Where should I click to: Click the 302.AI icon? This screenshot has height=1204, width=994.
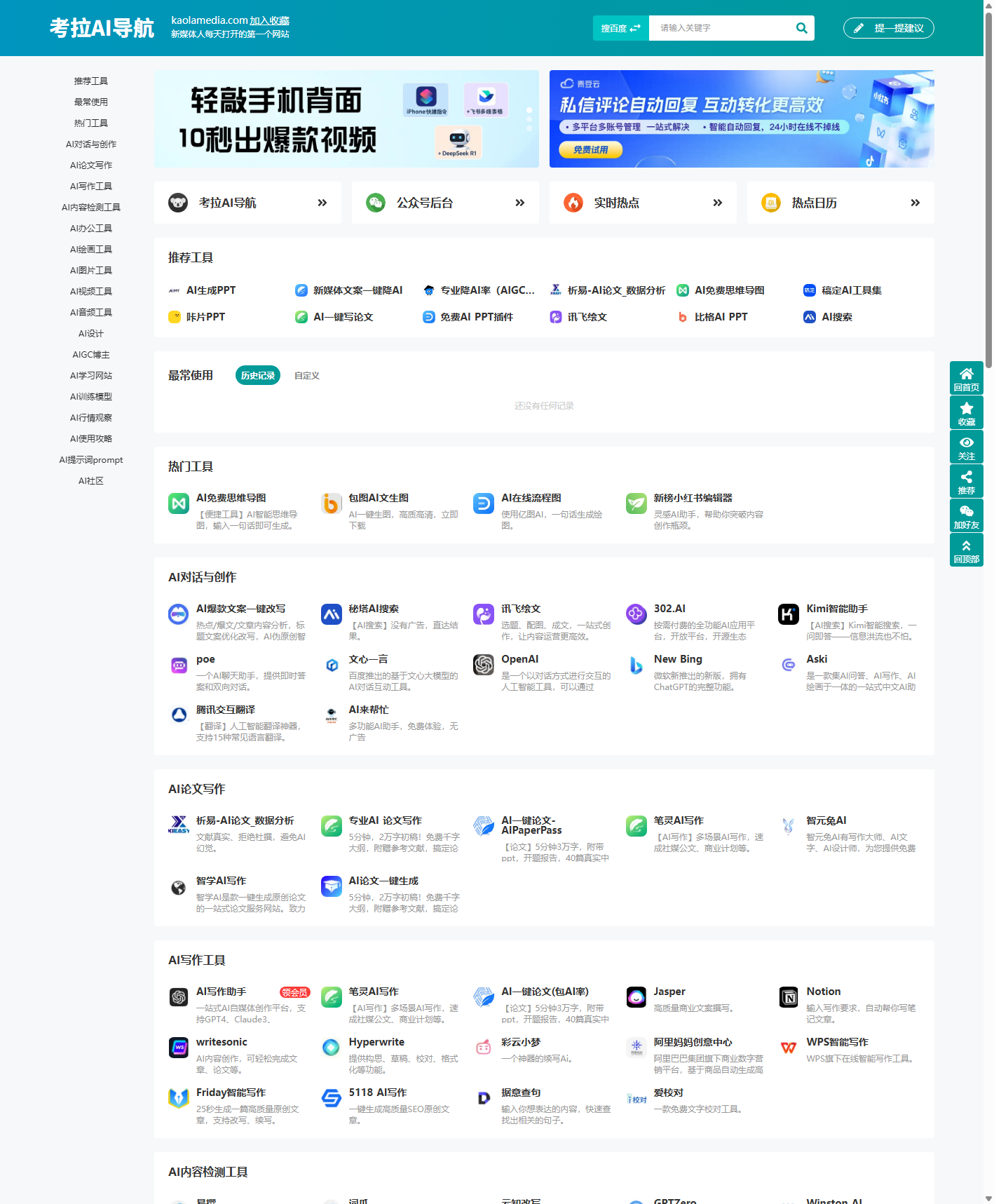[x=636, y=614]
